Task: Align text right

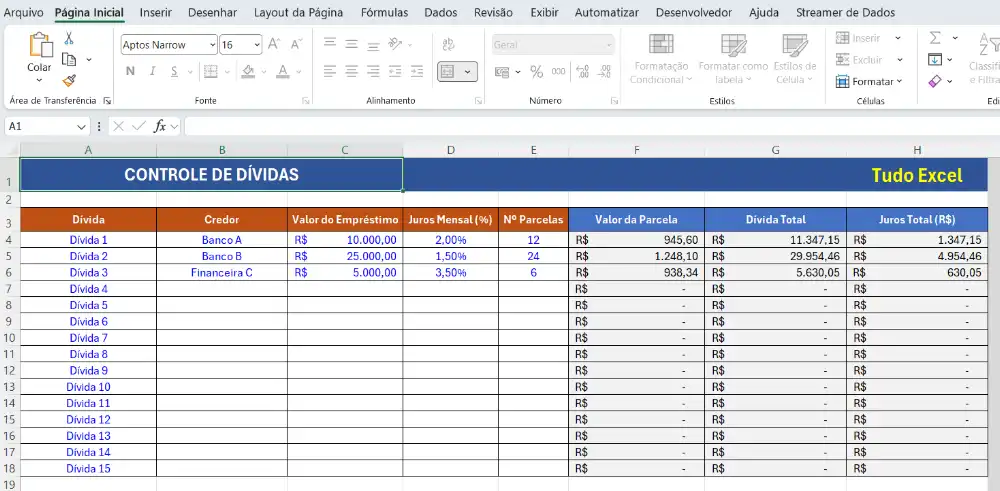Action: point(373,71)
